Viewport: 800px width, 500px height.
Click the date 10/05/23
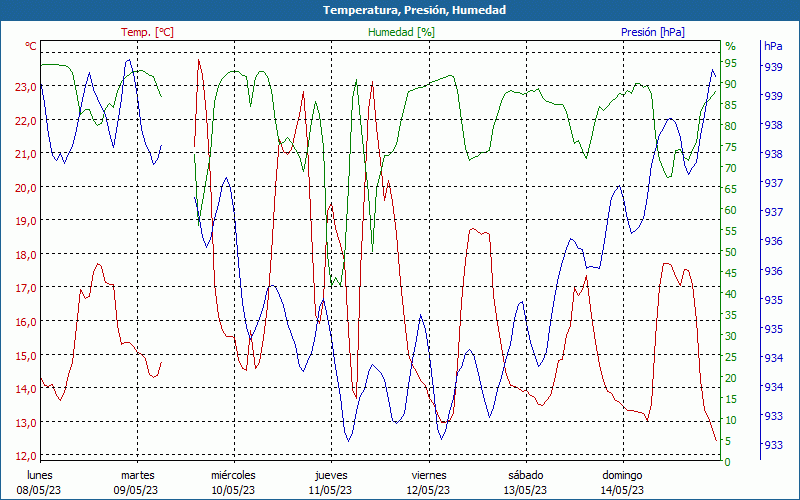233,490
